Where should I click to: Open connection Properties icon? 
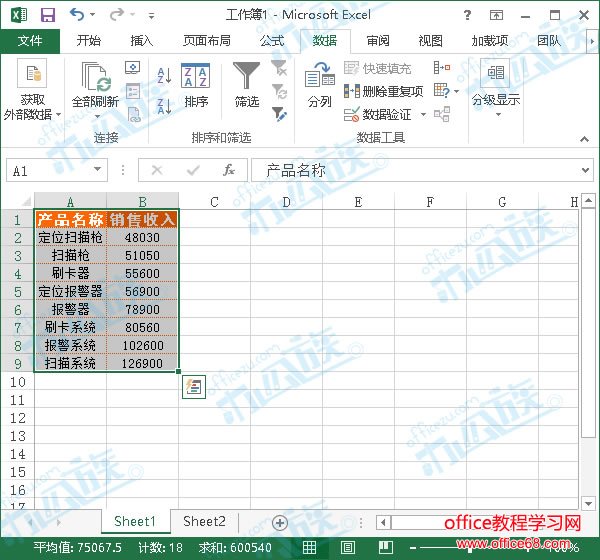point(133,91)
